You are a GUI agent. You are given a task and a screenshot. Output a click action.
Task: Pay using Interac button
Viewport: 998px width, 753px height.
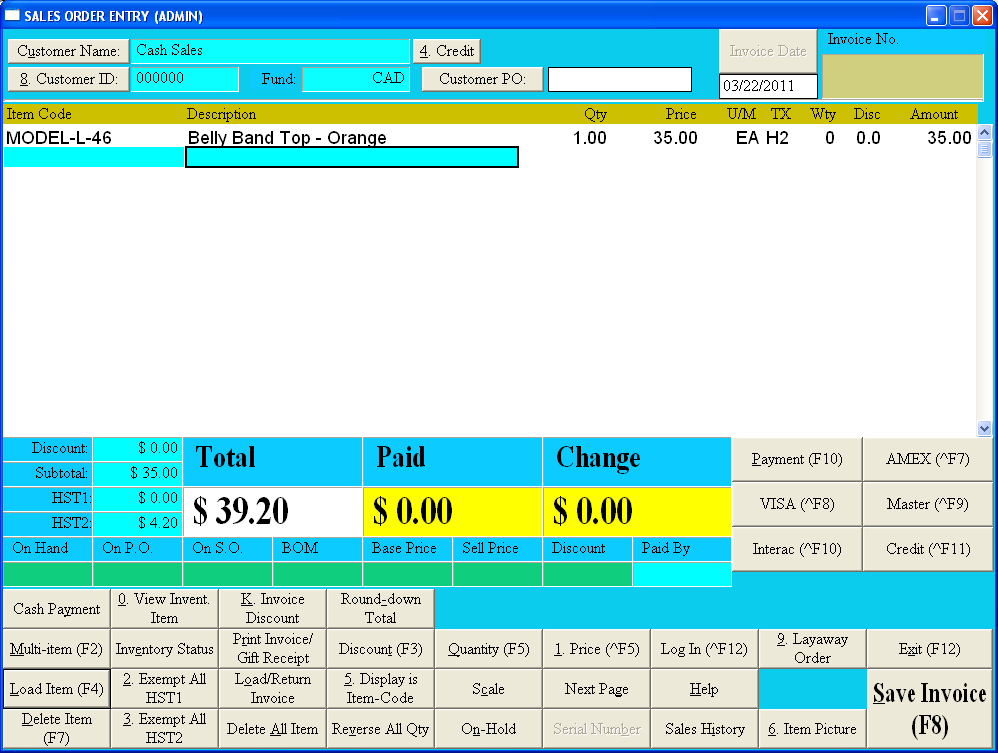tap(797, 549)
